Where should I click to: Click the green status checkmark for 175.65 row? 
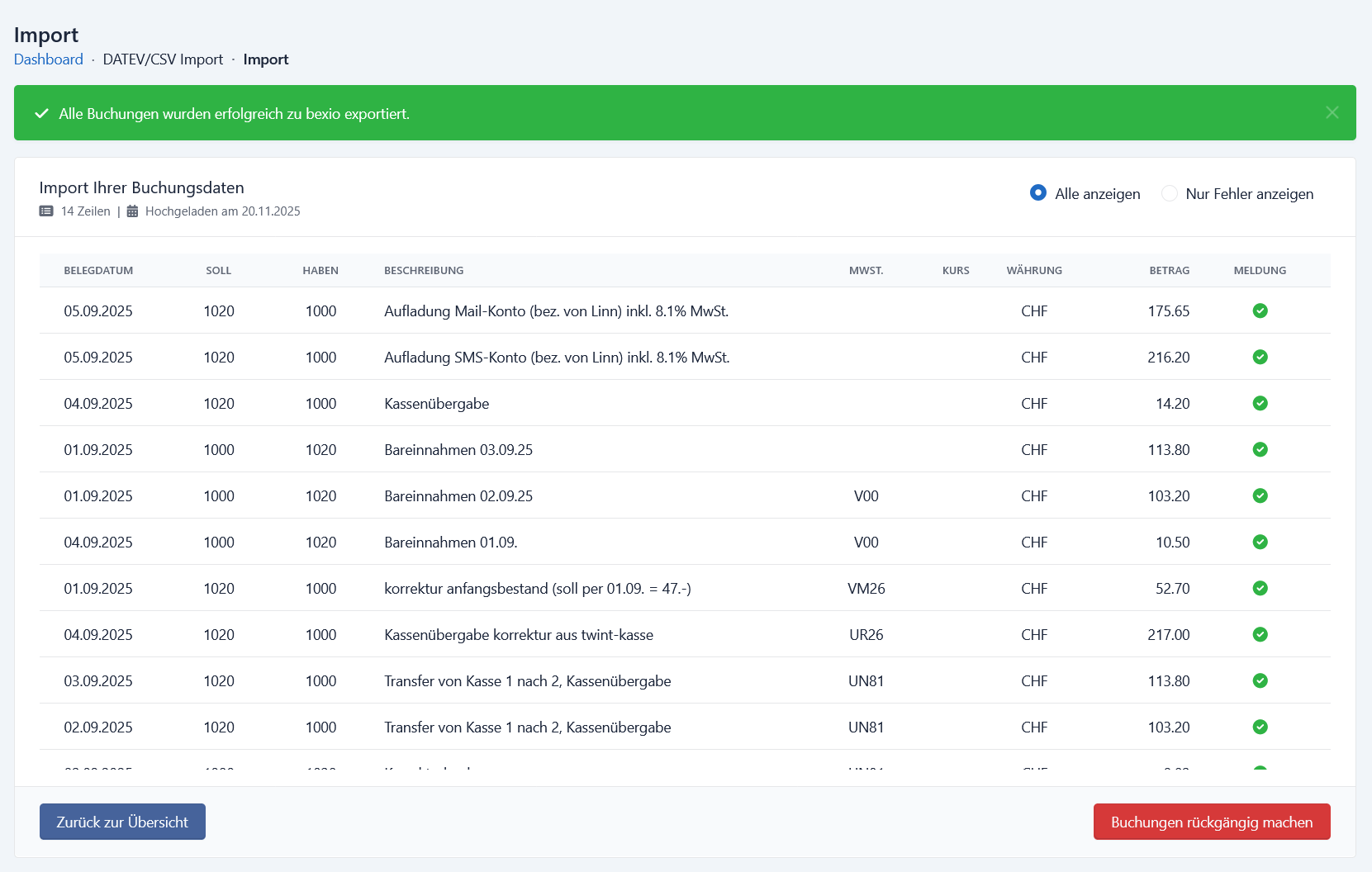click(1260, 310)
